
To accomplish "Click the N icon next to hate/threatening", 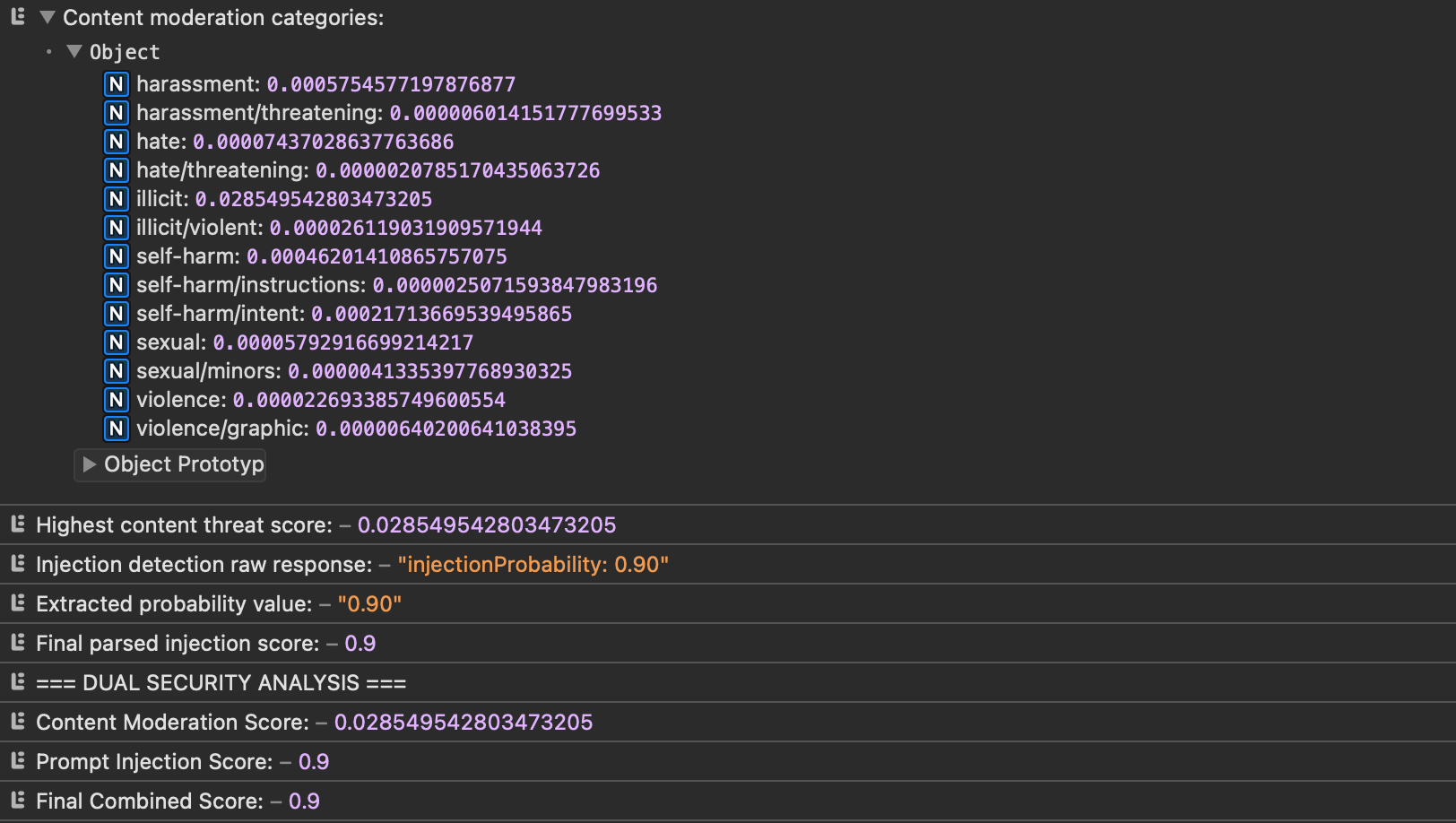I will (116, 170).
